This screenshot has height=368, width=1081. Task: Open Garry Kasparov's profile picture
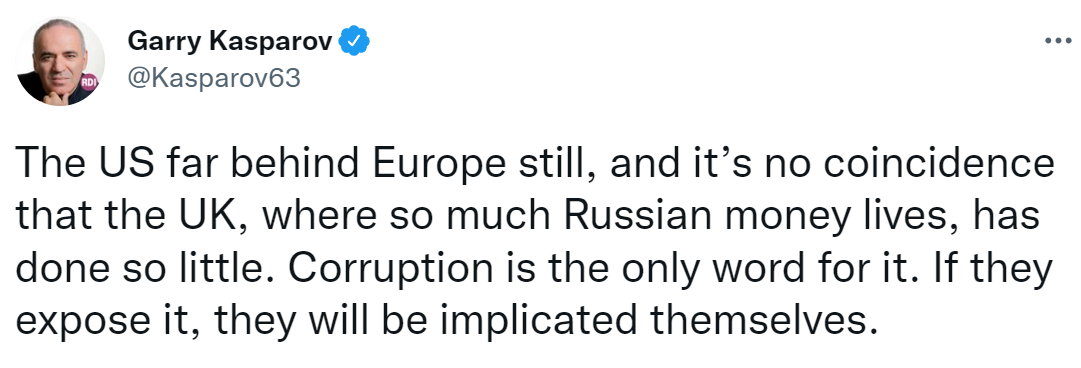point(60,61)
